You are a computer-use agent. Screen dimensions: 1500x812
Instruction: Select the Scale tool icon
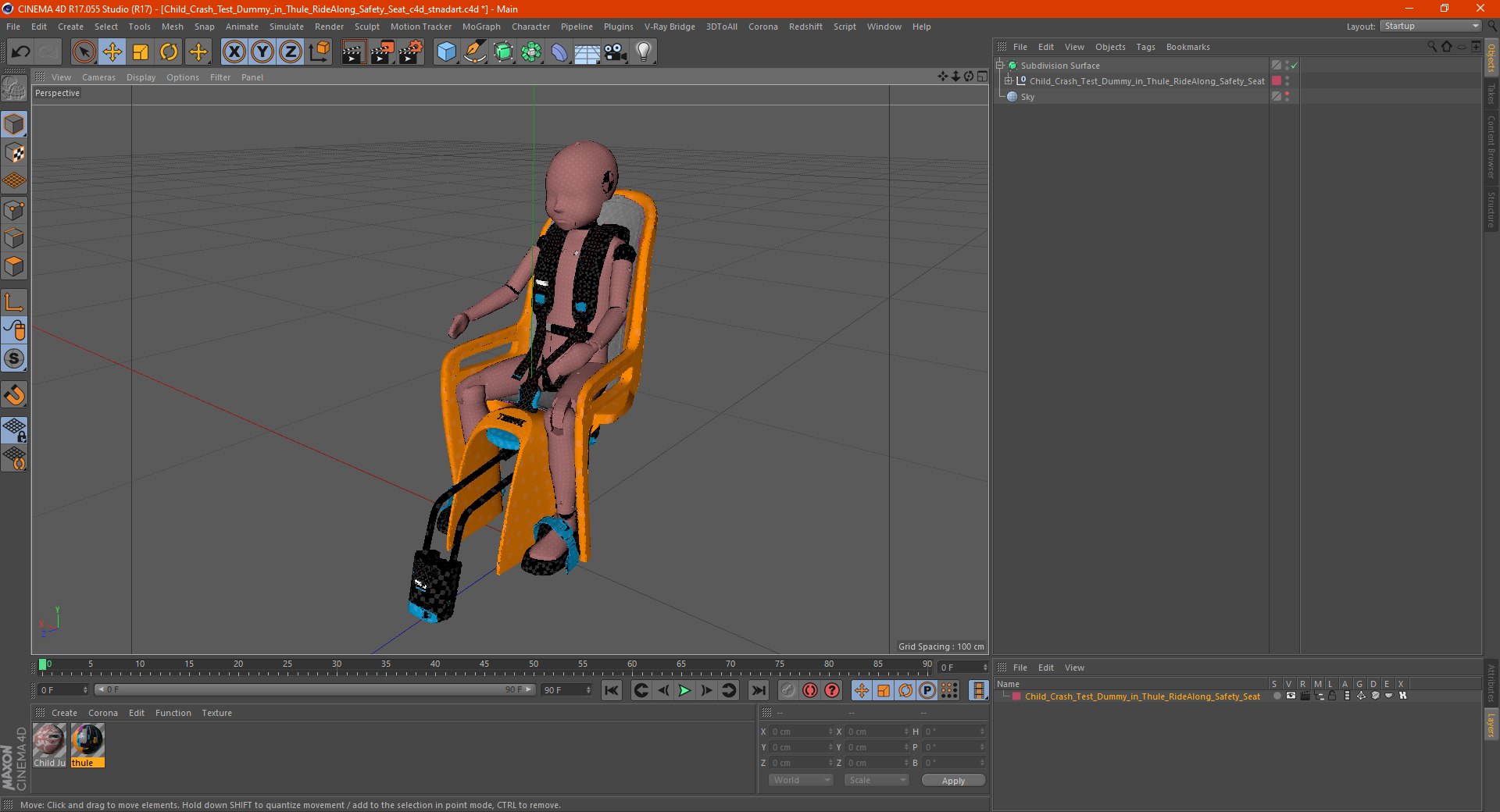[141, 52]
